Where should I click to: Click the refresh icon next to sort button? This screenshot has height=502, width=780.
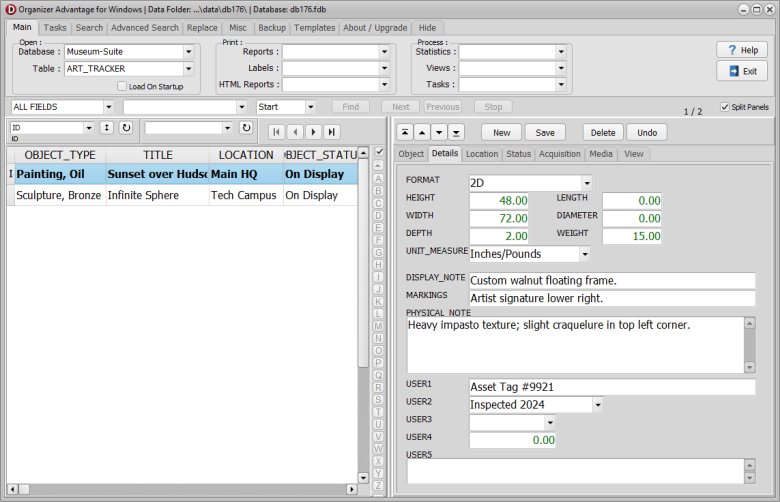click(126, 128)
